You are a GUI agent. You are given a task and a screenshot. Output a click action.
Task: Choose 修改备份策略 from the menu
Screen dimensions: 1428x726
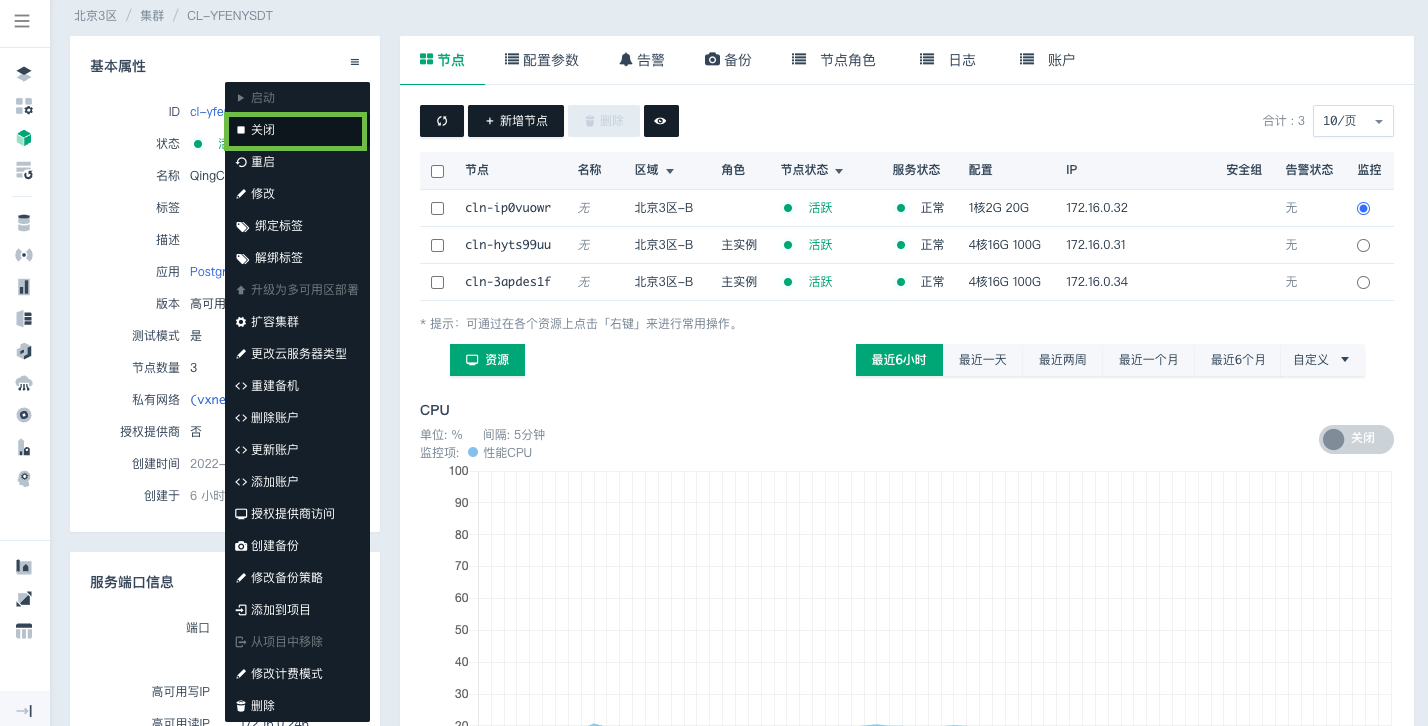tap(297, 578)
